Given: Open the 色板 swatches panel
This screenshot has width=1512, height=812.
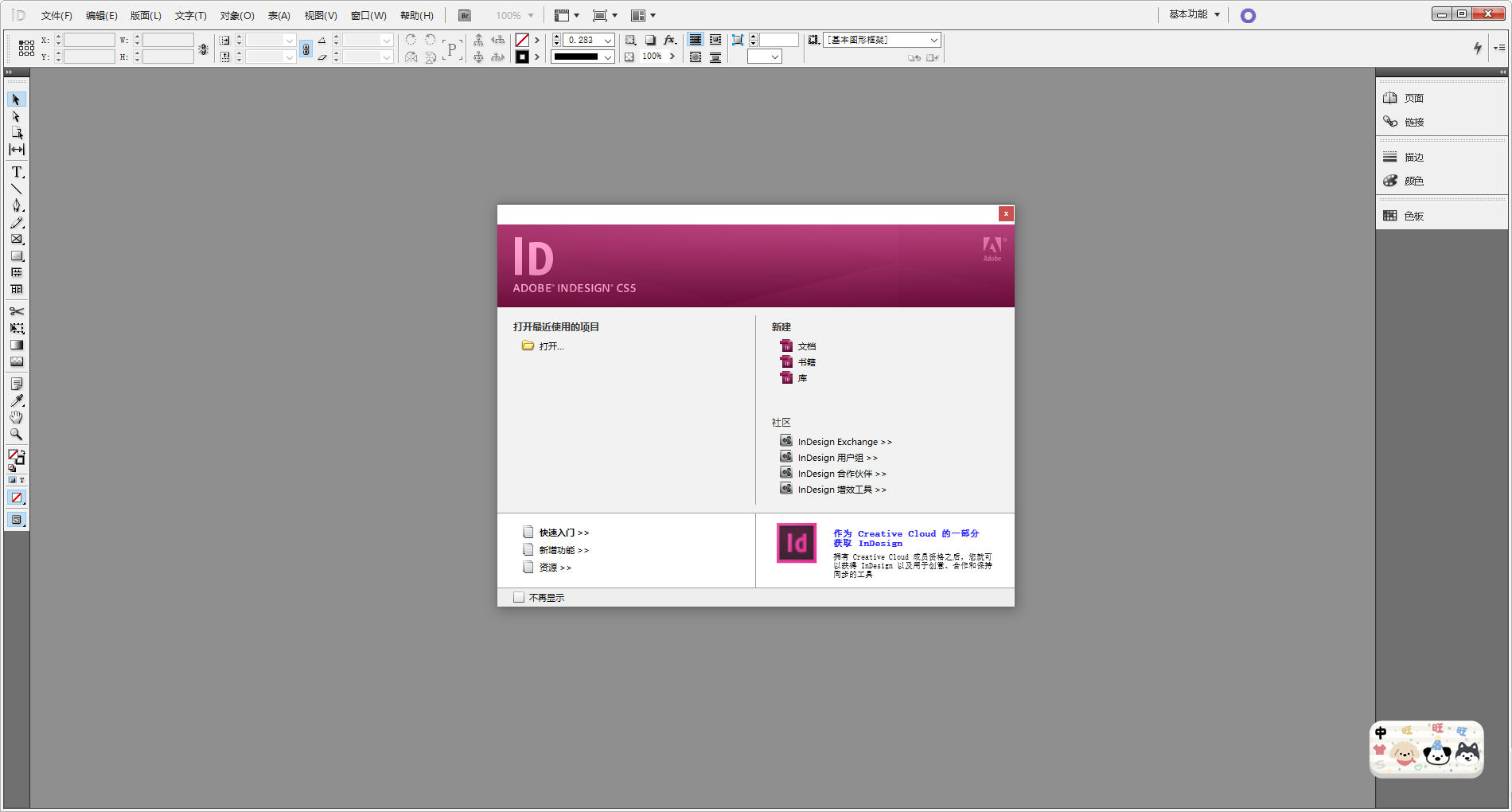Looking at the screenshot, I should coord(1414,216).
